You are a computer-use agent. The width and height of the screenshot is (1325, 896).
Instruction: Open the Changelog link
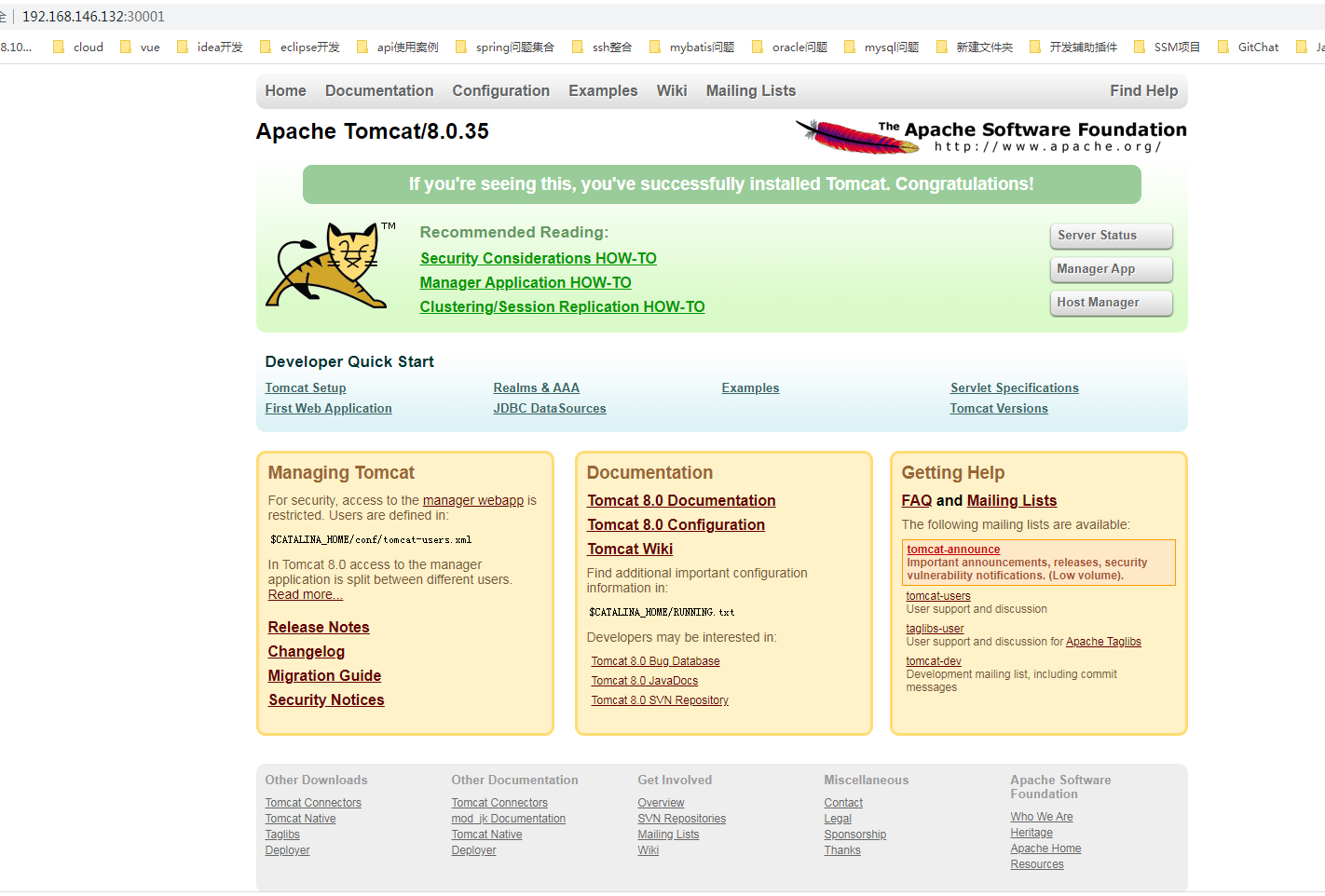(307, 651)
